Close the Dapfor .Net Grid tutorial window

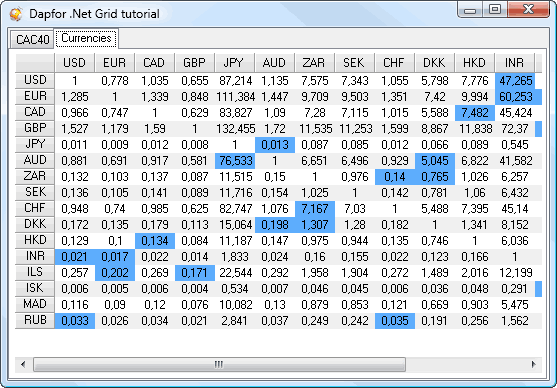tap(528, 9)
